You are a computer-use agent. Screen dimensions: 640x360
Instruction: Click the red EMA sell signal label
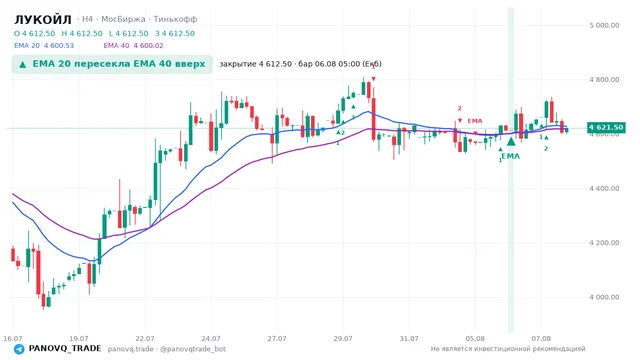click(475, 121)
